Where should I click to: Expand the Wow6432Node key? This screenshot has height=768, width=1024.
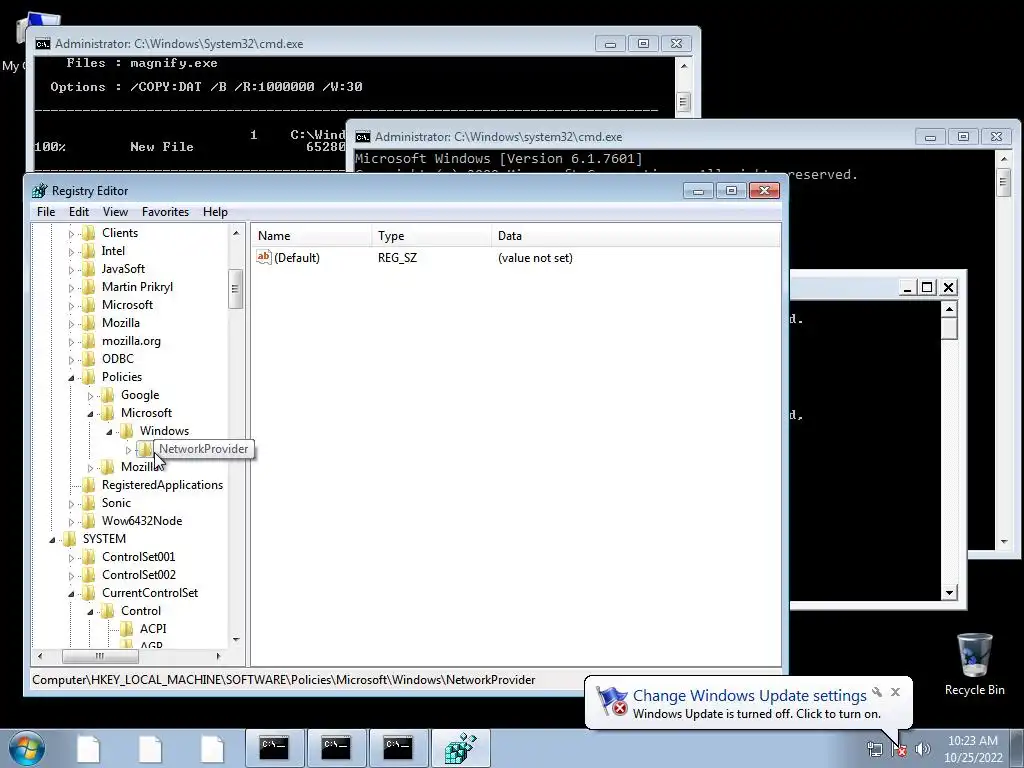pos(71,521)
